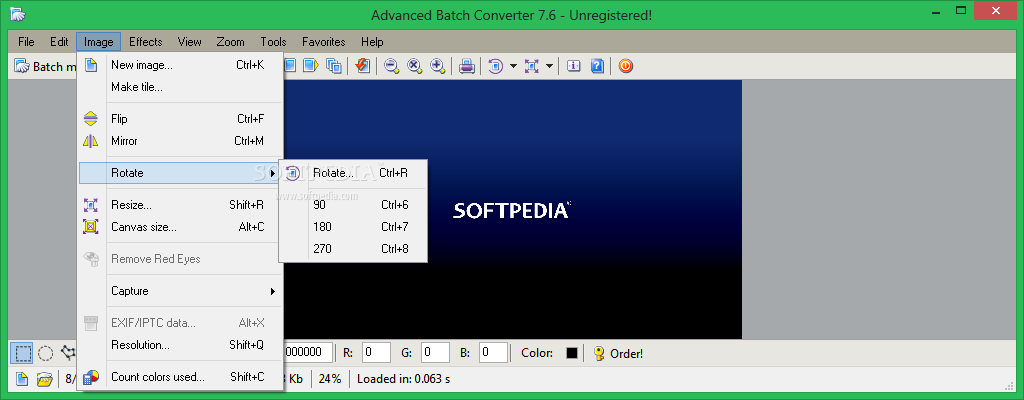The width and height of the screenshot is (1024, 400).
Task: Click the fit-to-size toolbar icon
Action: click(x=532, y=66)
